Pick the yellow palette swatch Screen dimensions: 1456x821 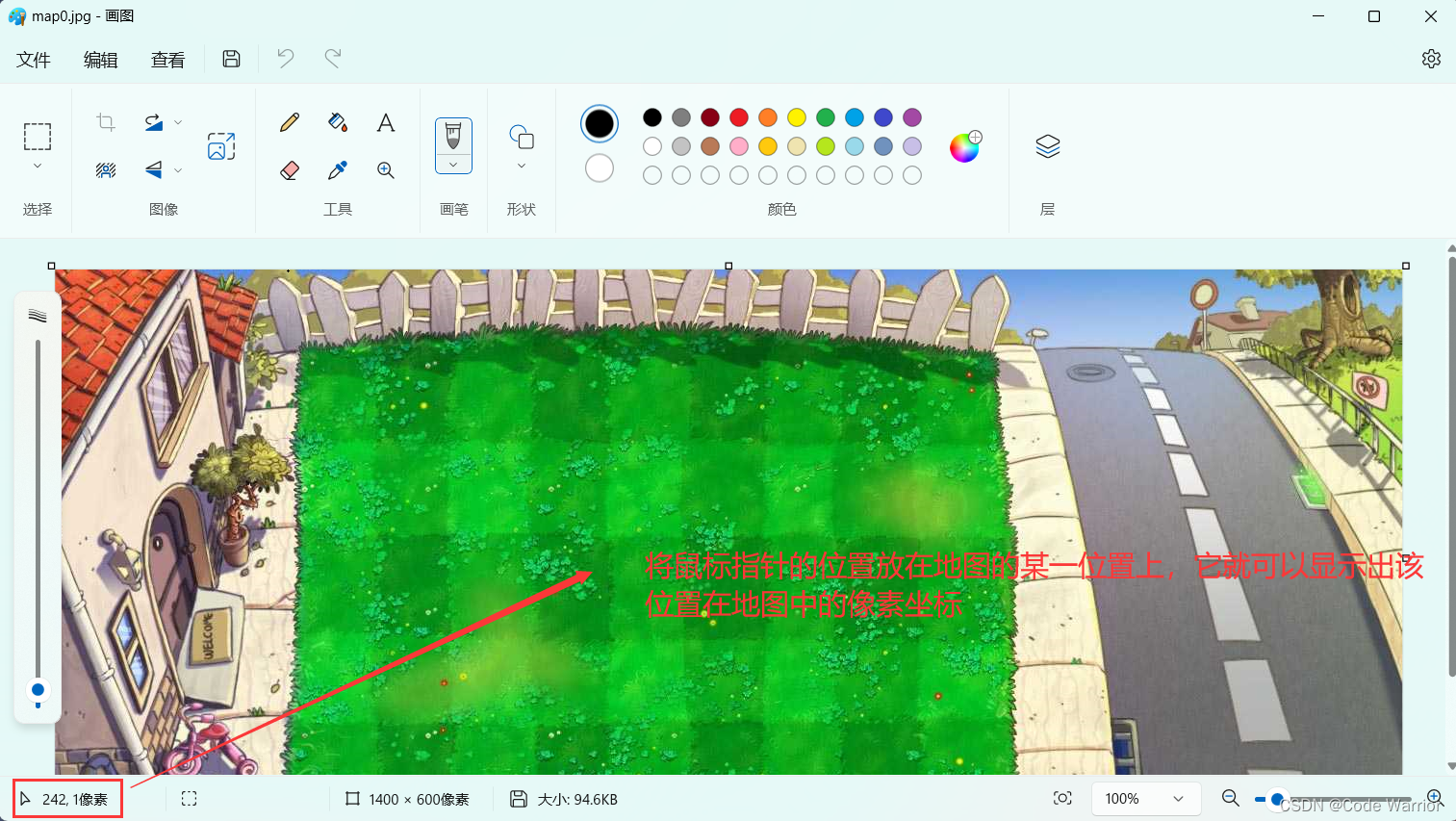(x=797, y=117)
